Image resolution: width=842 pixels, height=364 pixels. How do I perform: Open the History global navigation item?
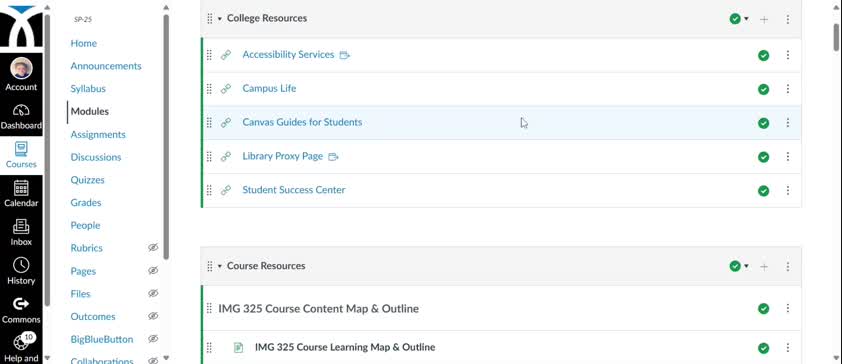(x=21, y=271)
